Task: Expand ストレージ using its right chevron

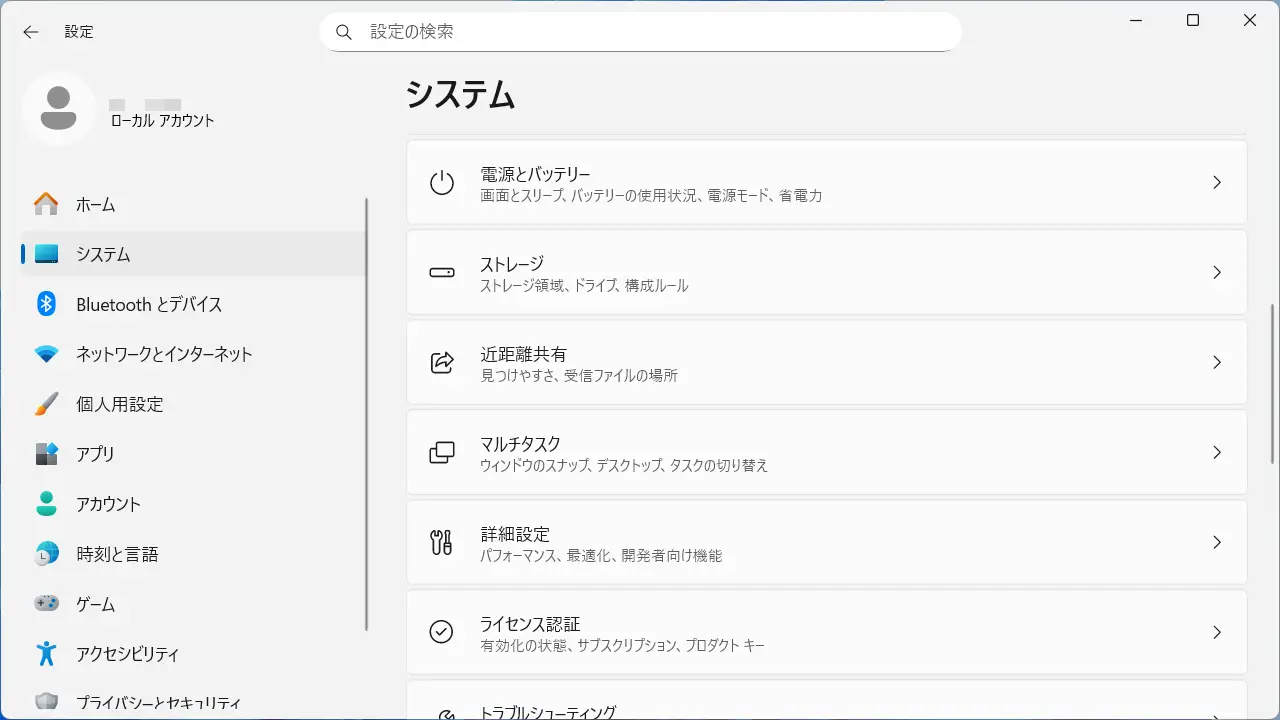Action: pos(1216,273)
